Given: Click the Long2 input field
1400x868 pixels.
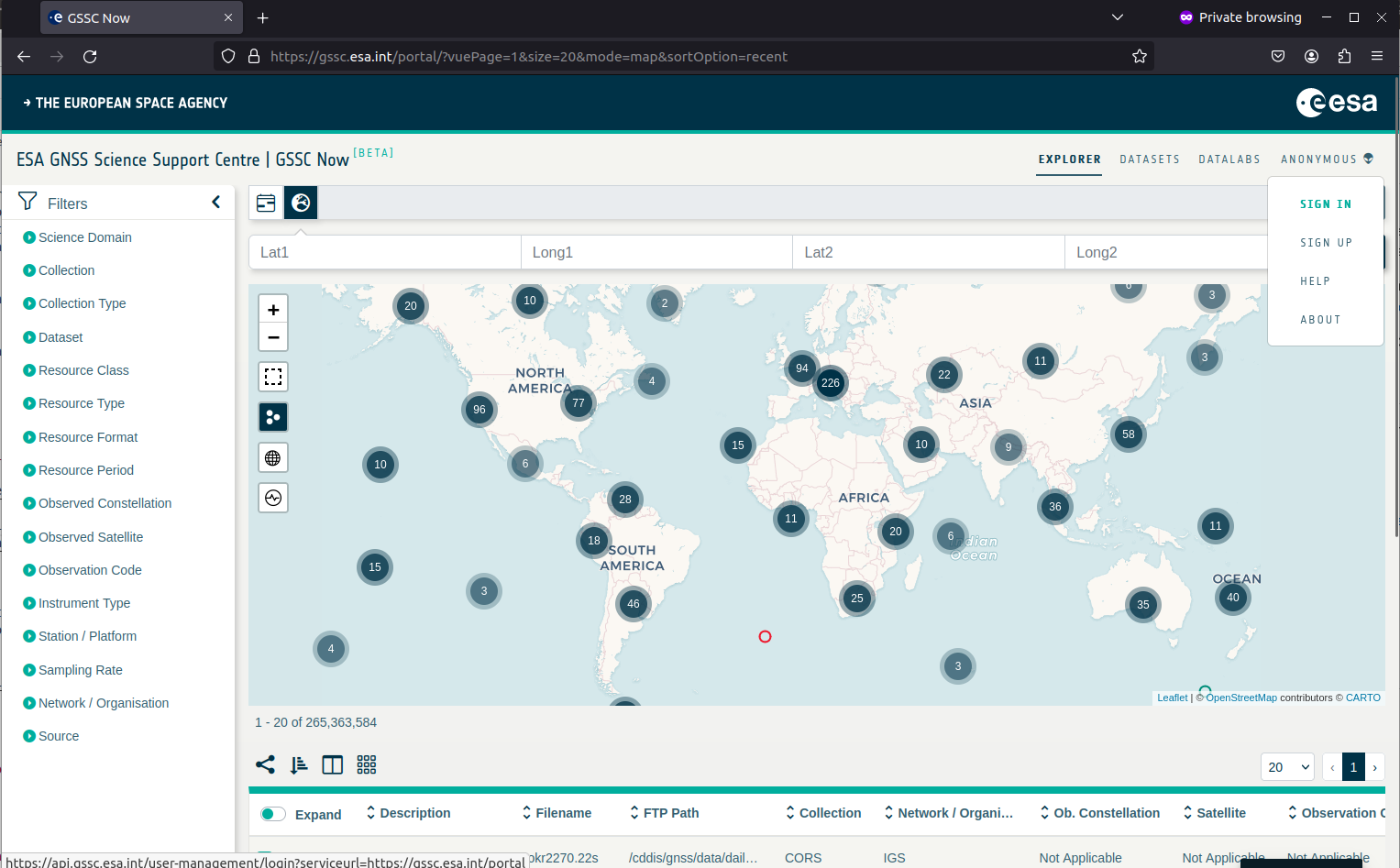Looking at the screenshot, I should 1166,252.
